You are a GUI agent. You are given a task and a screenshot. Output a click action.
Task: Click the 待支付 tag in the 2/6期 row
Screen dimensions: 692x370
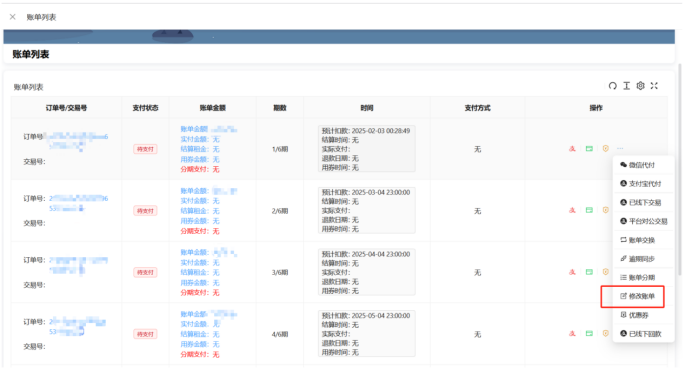145,211
